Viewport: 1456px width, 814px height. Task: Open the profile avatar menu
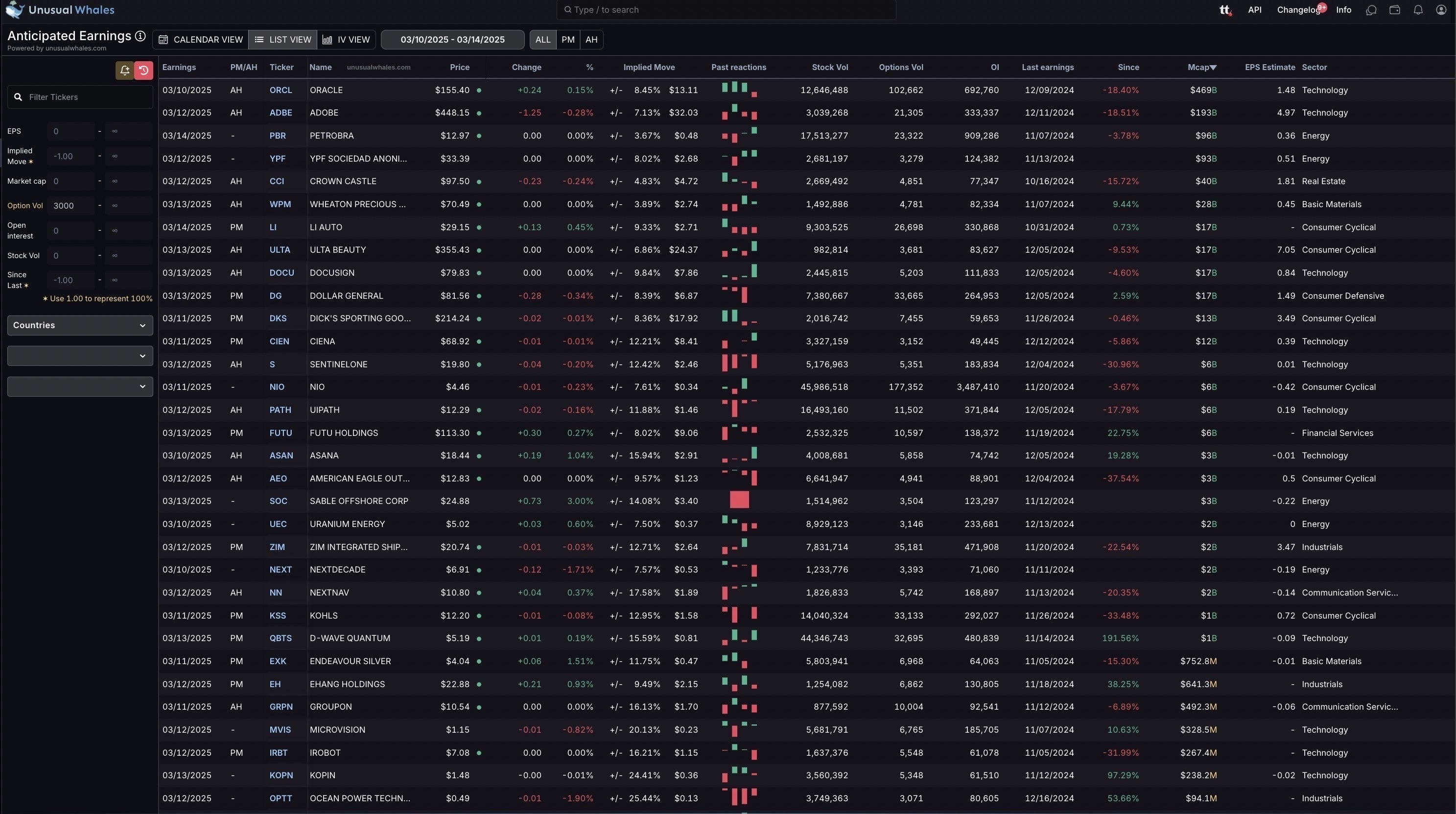click(x=1441, y=10)
